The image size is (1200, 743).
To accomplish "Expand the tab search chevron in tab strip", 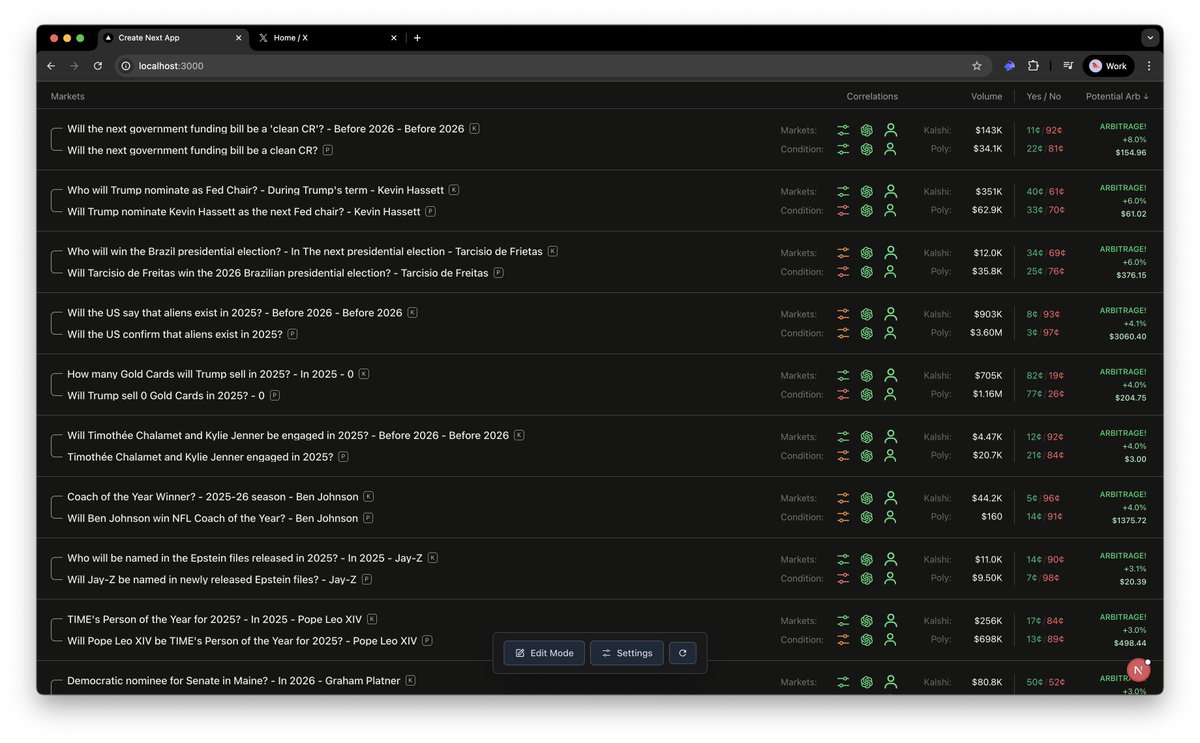I will click(1150, 38).
